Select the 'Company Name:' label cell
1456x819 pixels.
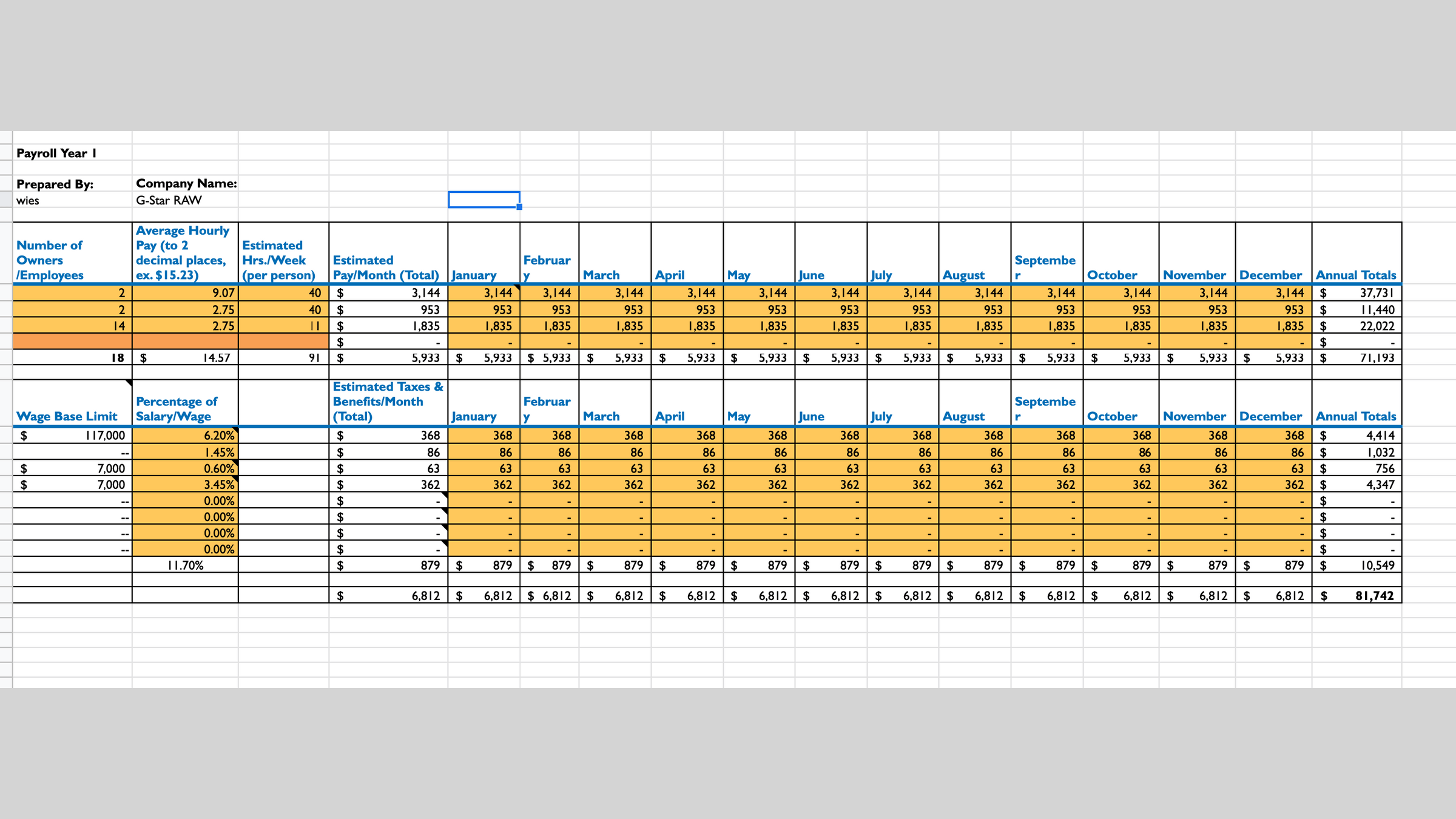[x=186, y=183]
